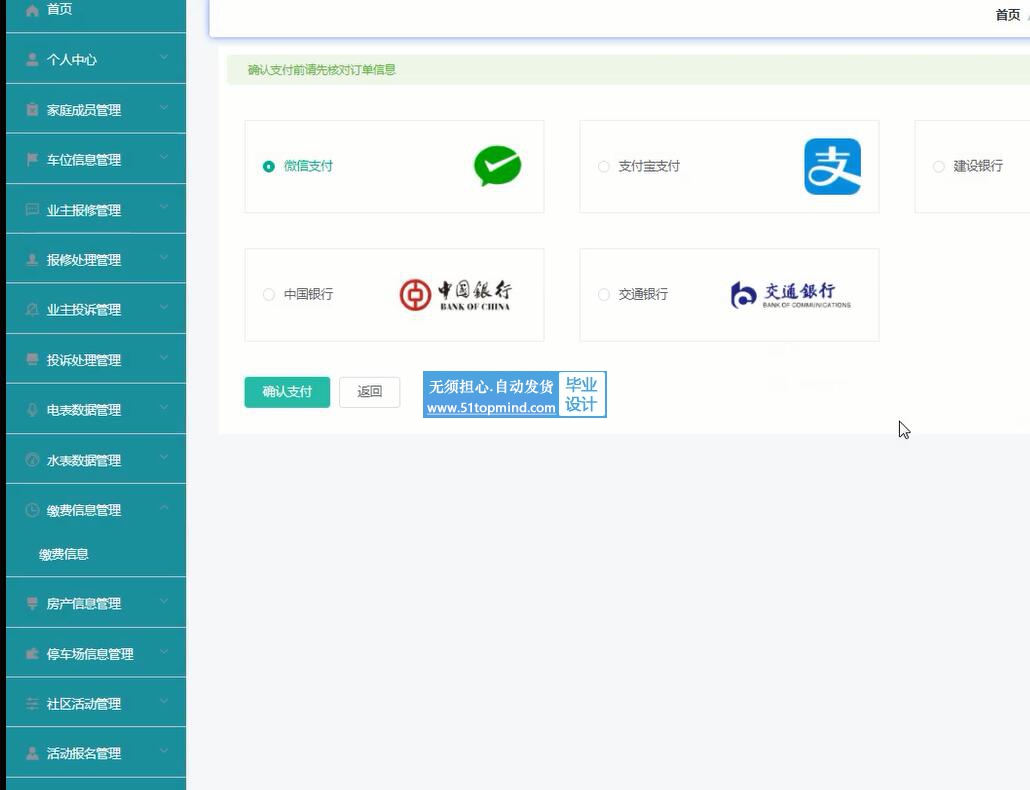
Task: Select the 微信支付 radio button
Action: (269, 166)
